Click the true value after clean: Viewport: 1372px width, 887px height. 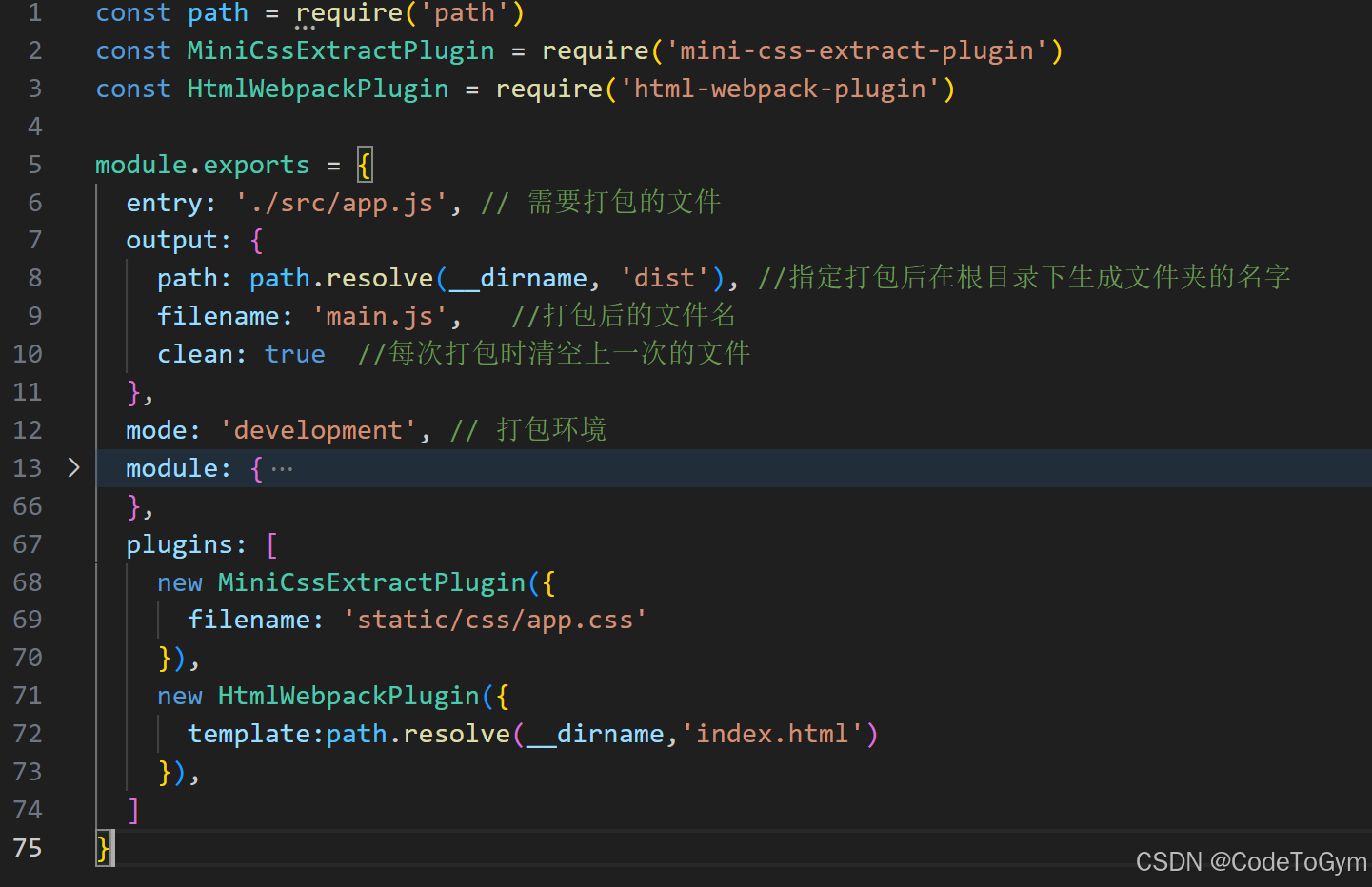click(x=295, y=354)
